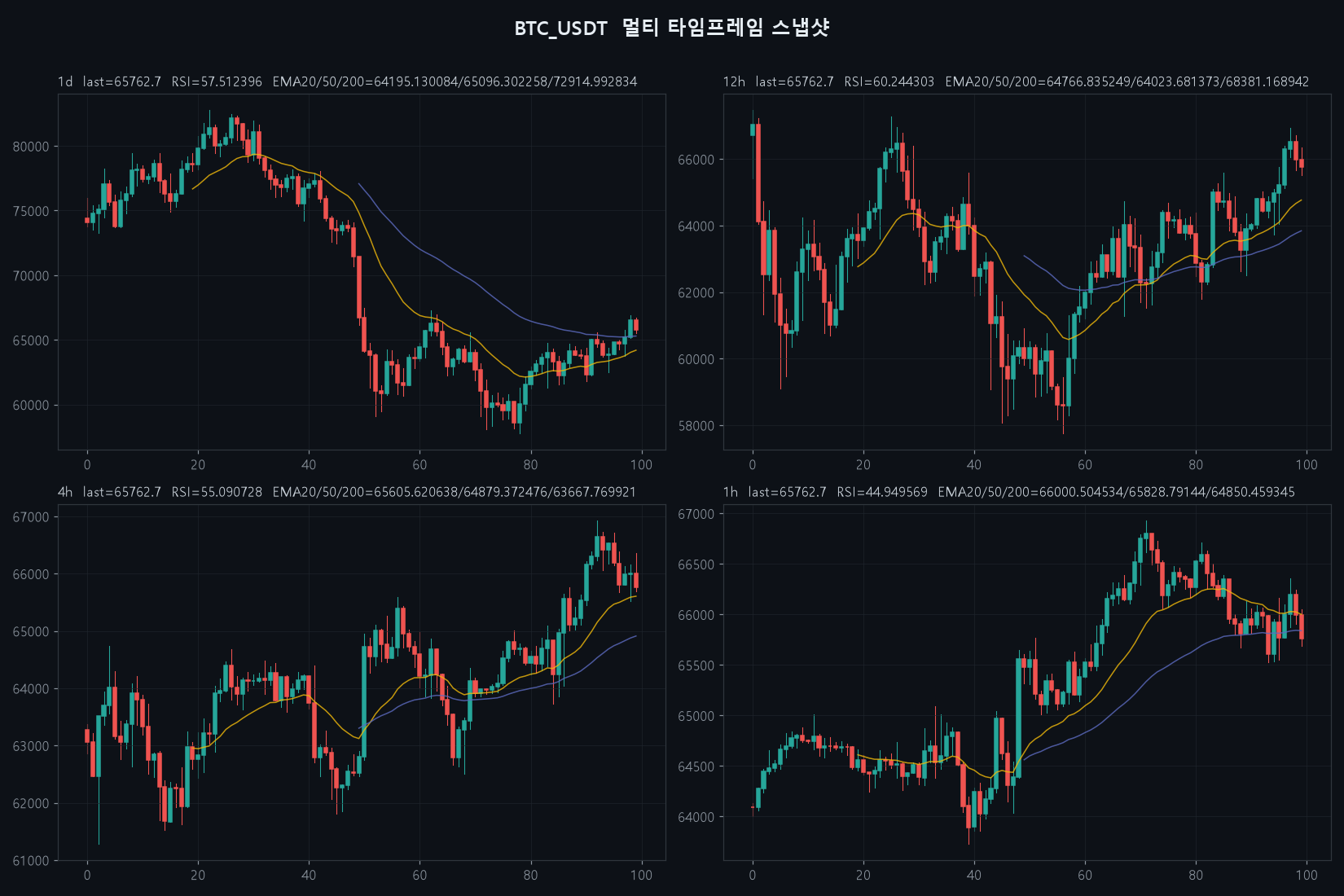This screenshot has height=896, width=1344.
Task: Click the 58000 y-axis label on 12h chart
Action: coord(696,426)
